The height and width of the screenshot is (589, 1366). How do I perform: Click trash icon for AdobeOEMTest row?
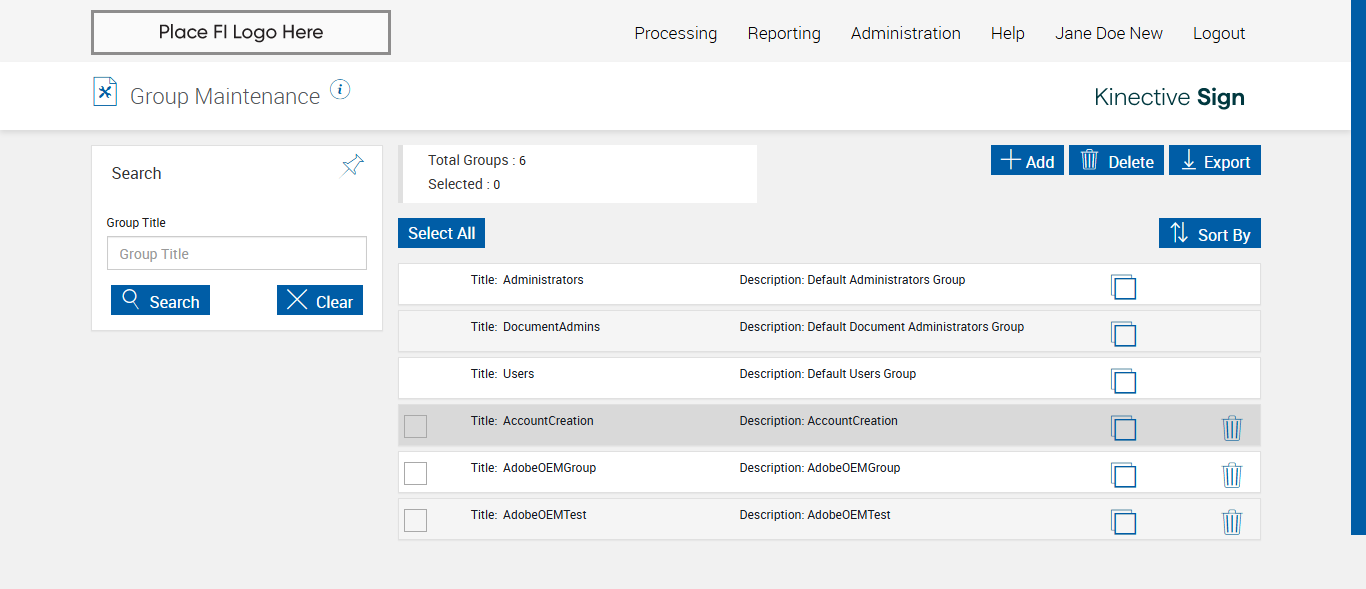(x=1232, y=522)
